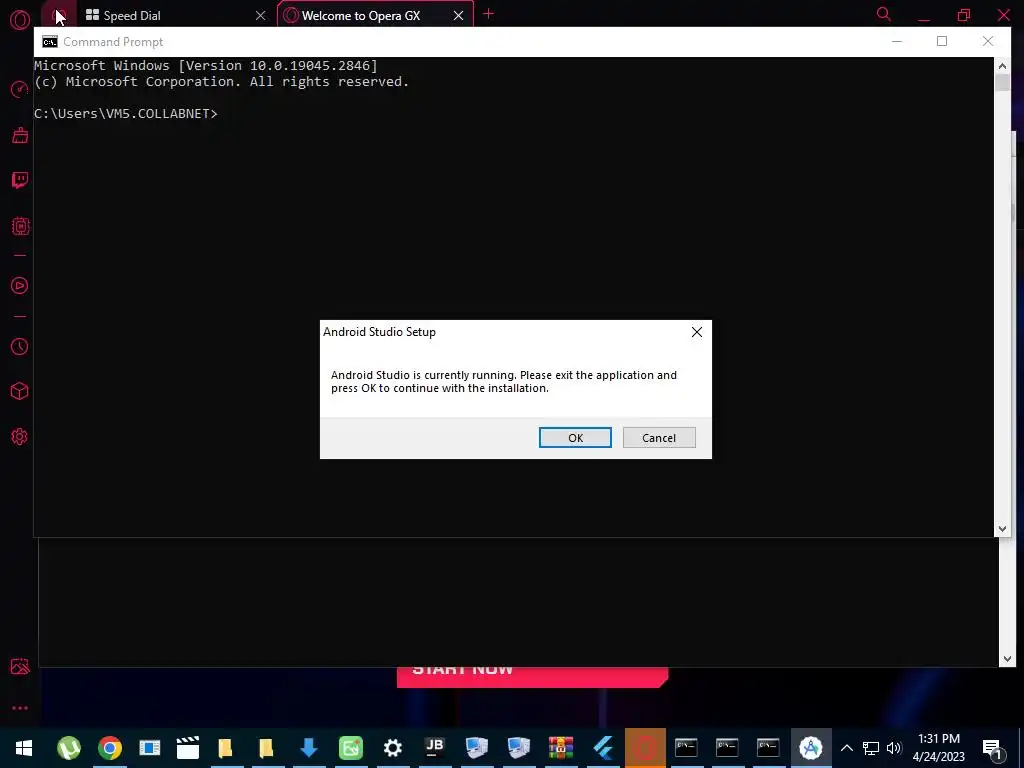
Task: Open Google Chrome from the taskbar
Action: 110,748
